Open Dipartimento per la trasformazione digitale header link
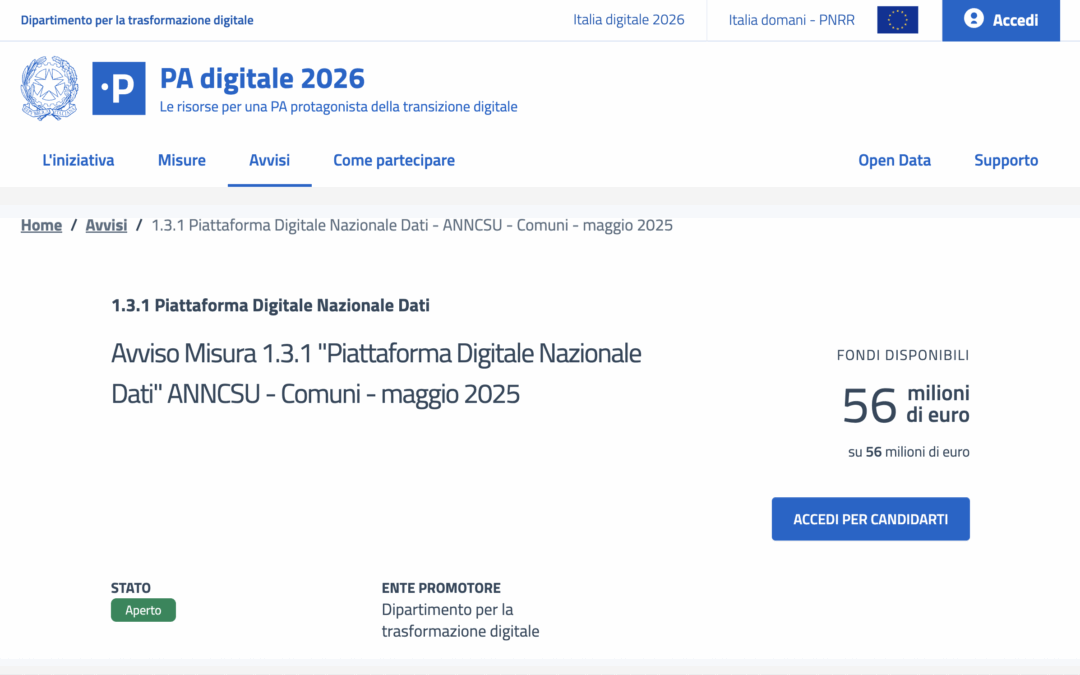 (137, 20)
